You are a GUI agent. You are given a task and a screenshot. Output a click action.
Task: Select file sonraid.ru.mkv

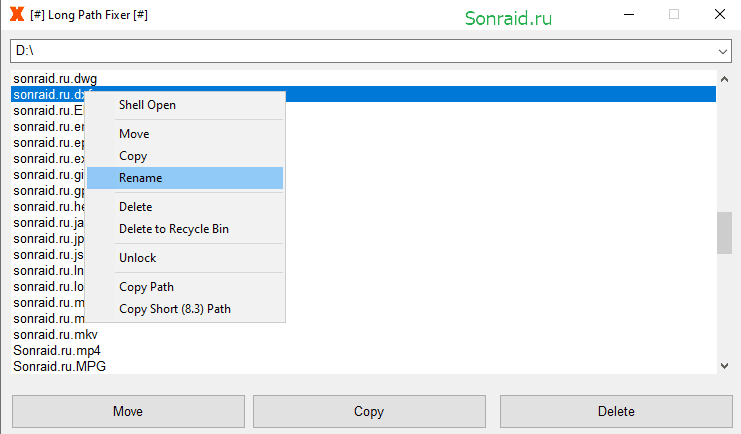[55, 335]
